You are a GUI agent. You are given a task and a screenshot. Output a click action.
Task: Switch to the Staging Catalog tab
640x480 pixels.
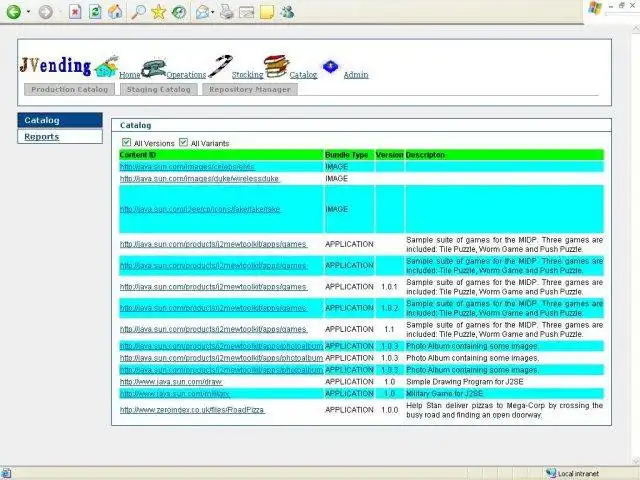pyautogui.click(x=159, y=89)
